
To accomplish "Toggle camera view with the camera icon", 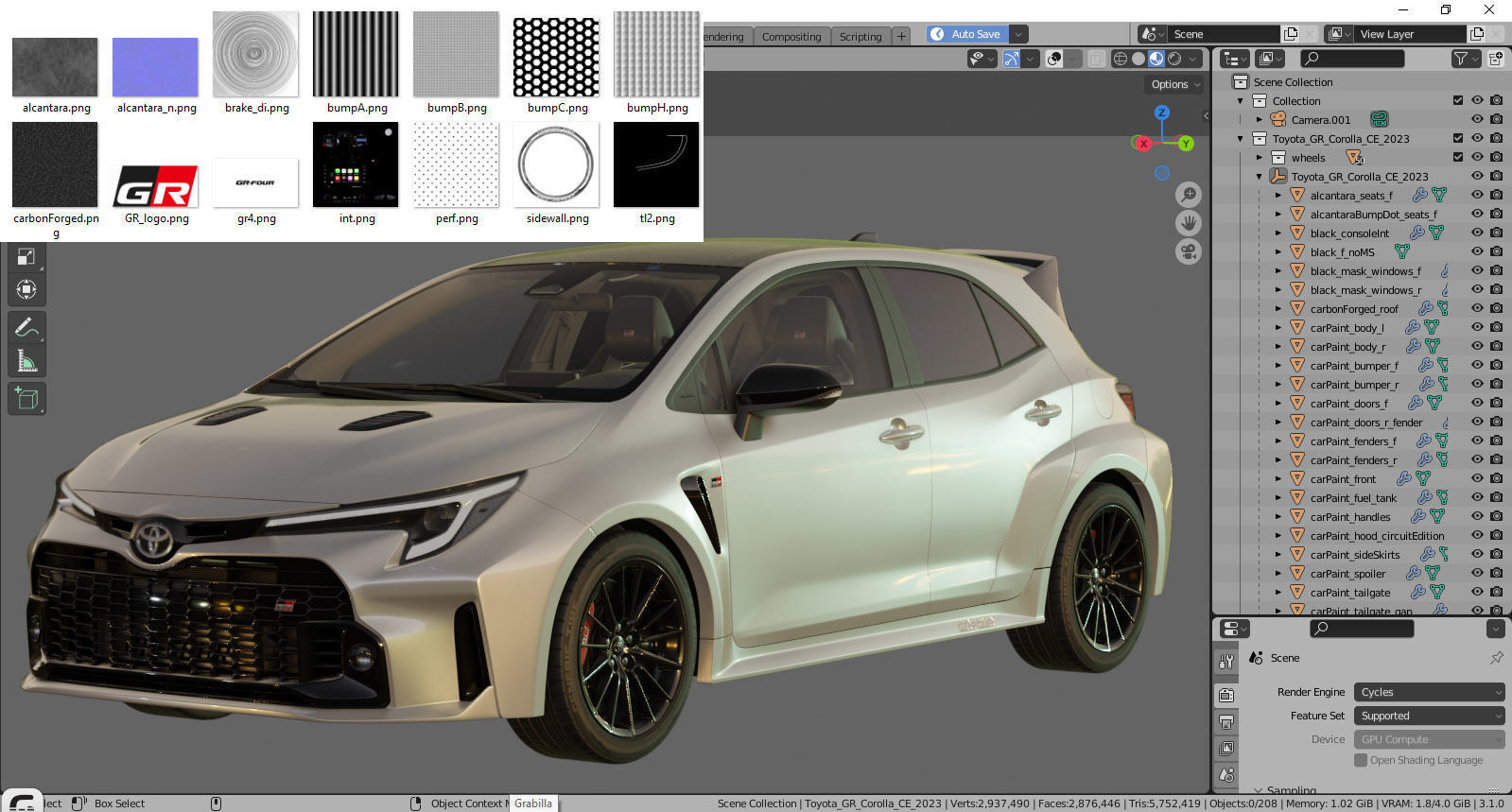I will pos(1189,252).
